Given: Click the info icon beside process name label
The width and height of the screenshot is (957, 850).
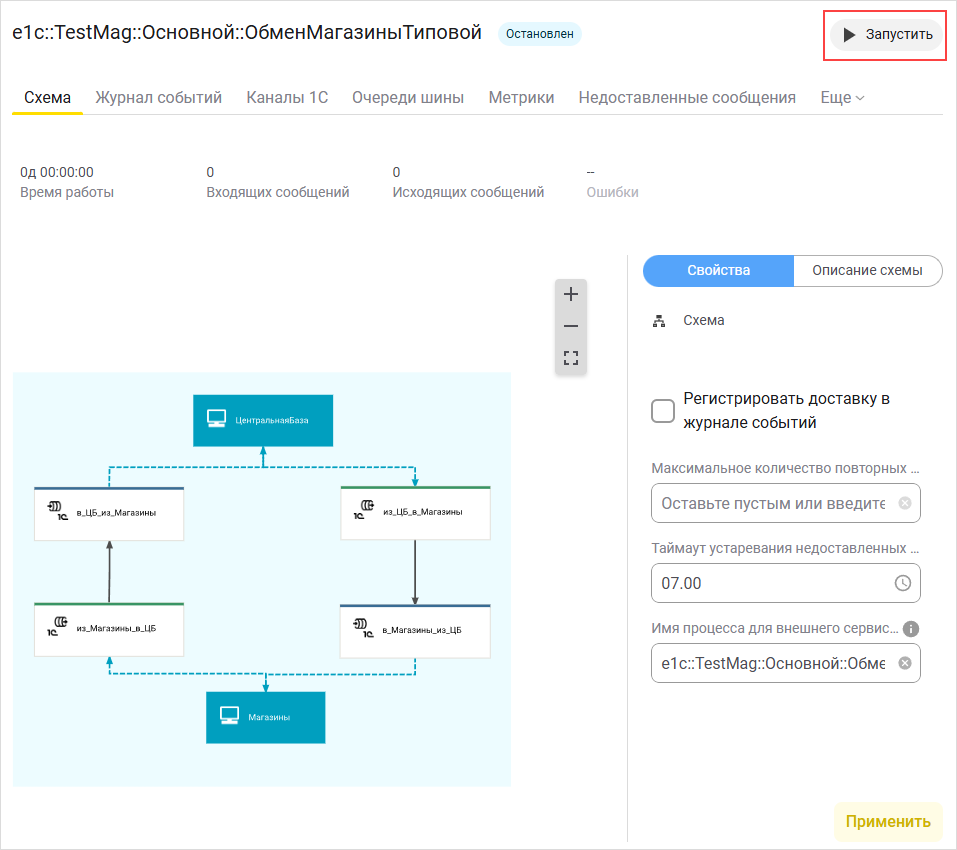Looking at the screenshot, I should coord(910,629).
